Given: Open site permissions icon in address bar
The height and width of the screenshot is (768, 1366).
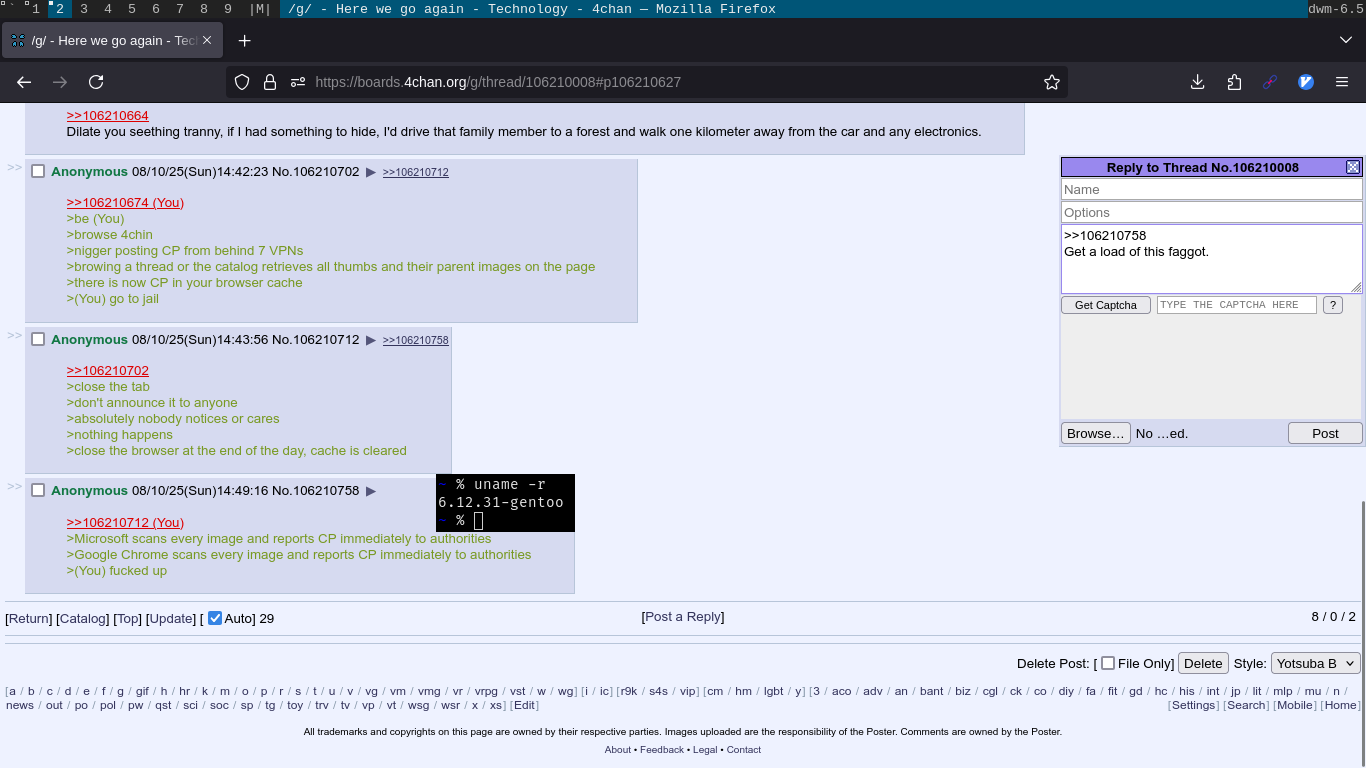Looking at the screenshot, I should (x=298, y=82).
